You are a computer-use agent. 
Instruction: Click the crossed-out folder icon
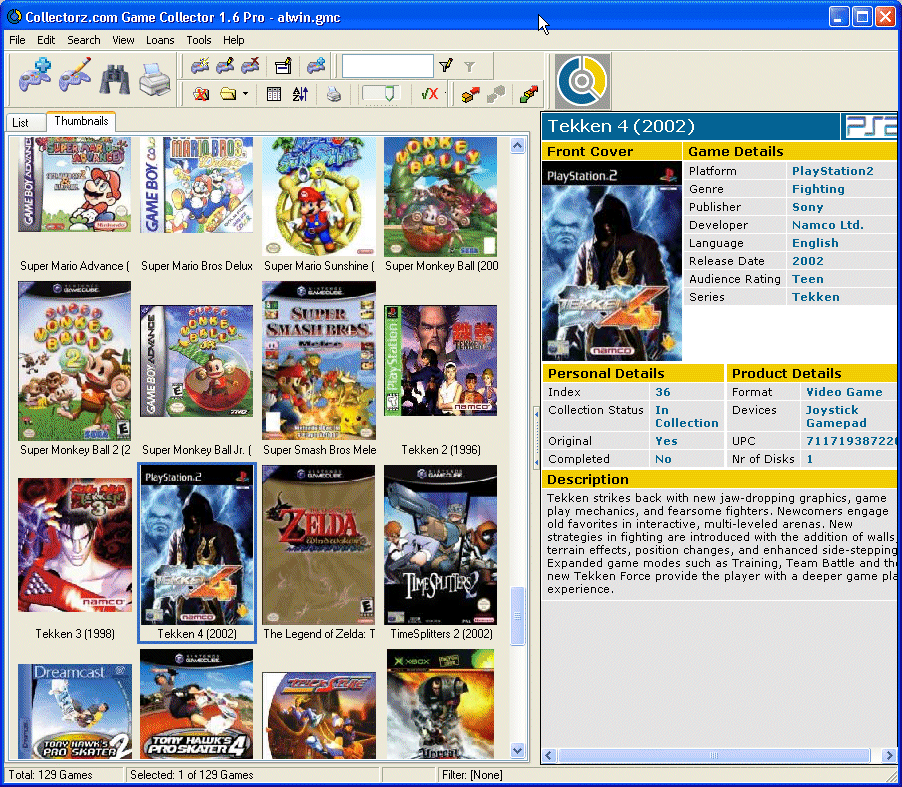pos(201,94)
